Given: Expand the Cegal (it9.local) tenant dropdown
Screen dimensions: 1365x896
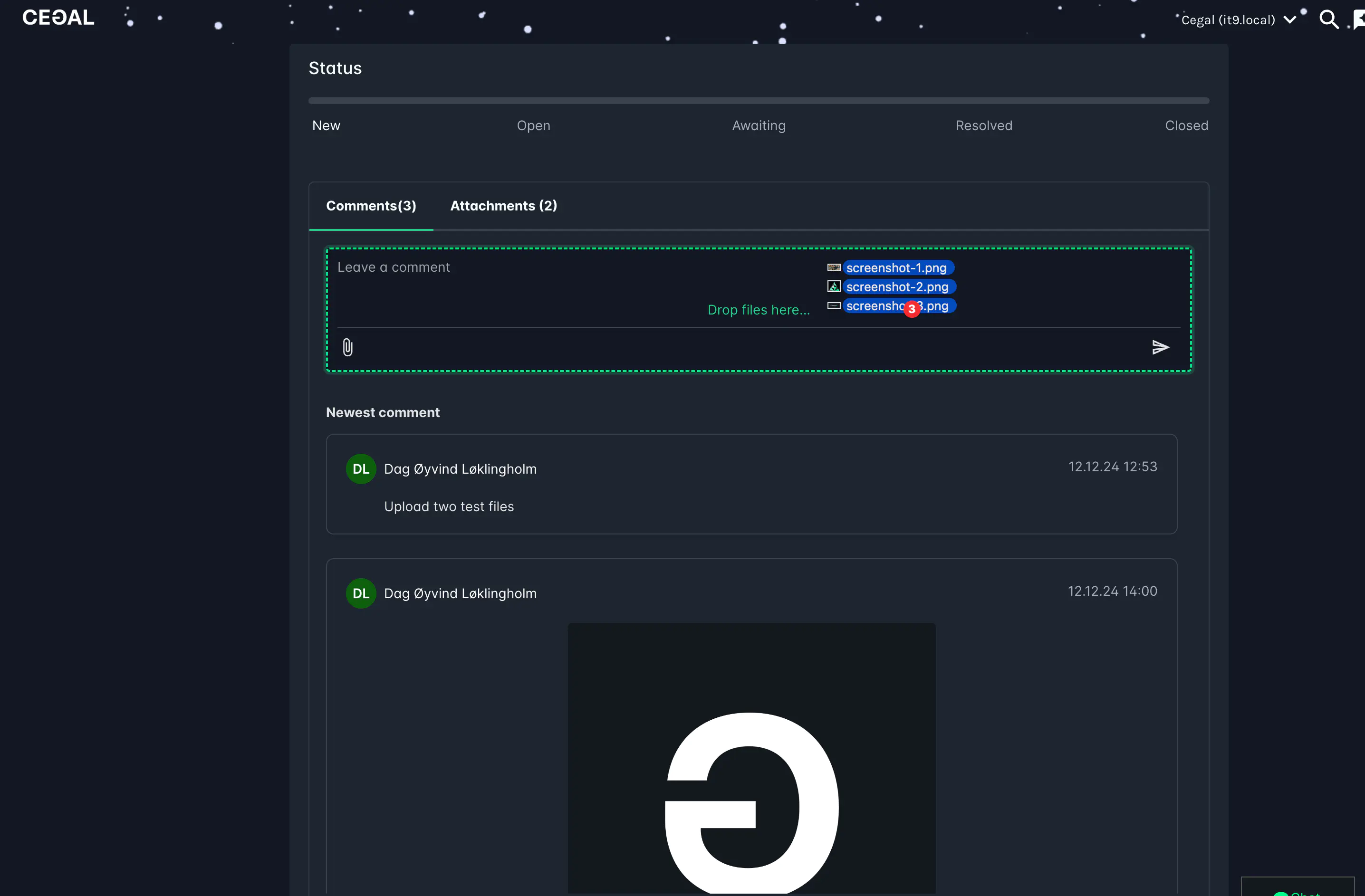Looking at the screenshot, I should pyautogui.click(x=1239, y=20).
